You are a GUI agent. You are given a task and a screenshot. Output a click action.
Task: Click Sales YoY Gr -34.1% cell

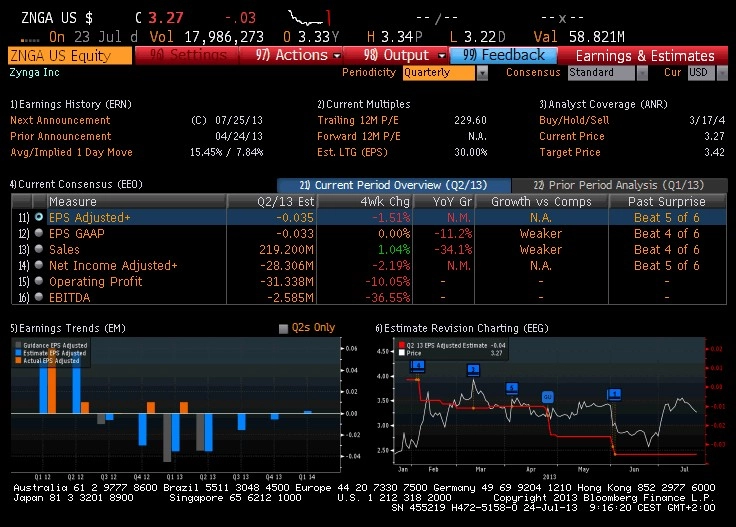tap(453, 249)
